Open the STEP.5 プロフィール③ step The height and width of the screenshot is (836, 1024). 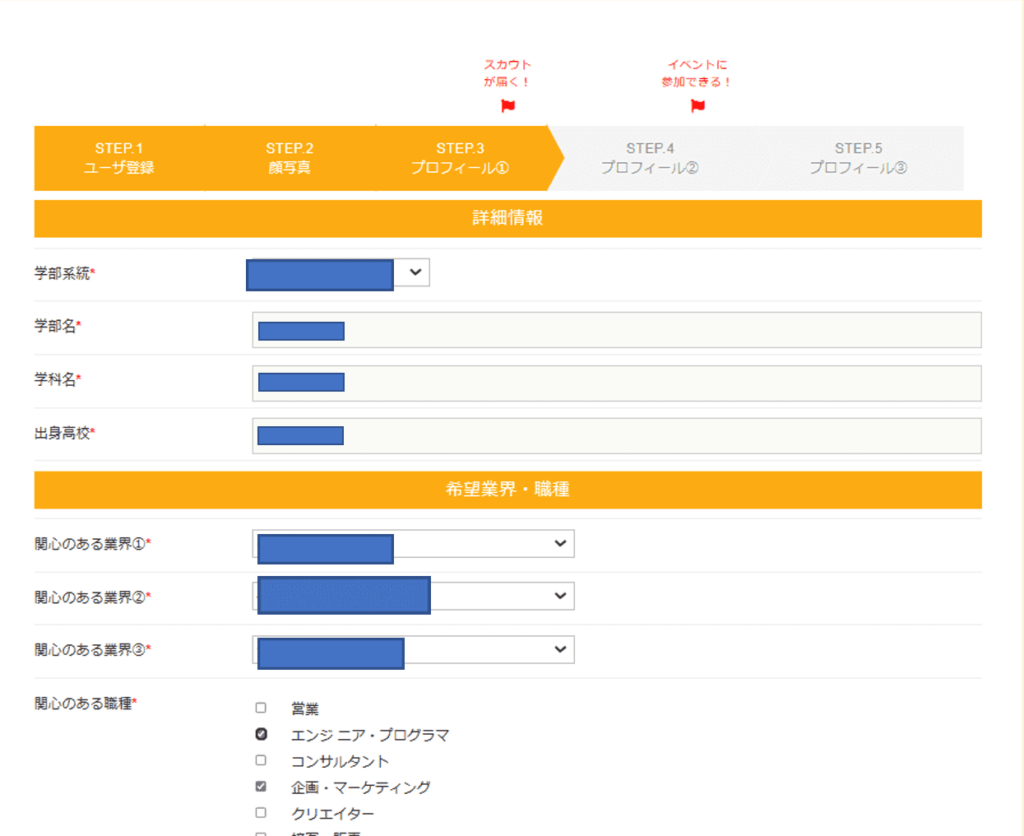pyautogui.click(x=858, y=158)
